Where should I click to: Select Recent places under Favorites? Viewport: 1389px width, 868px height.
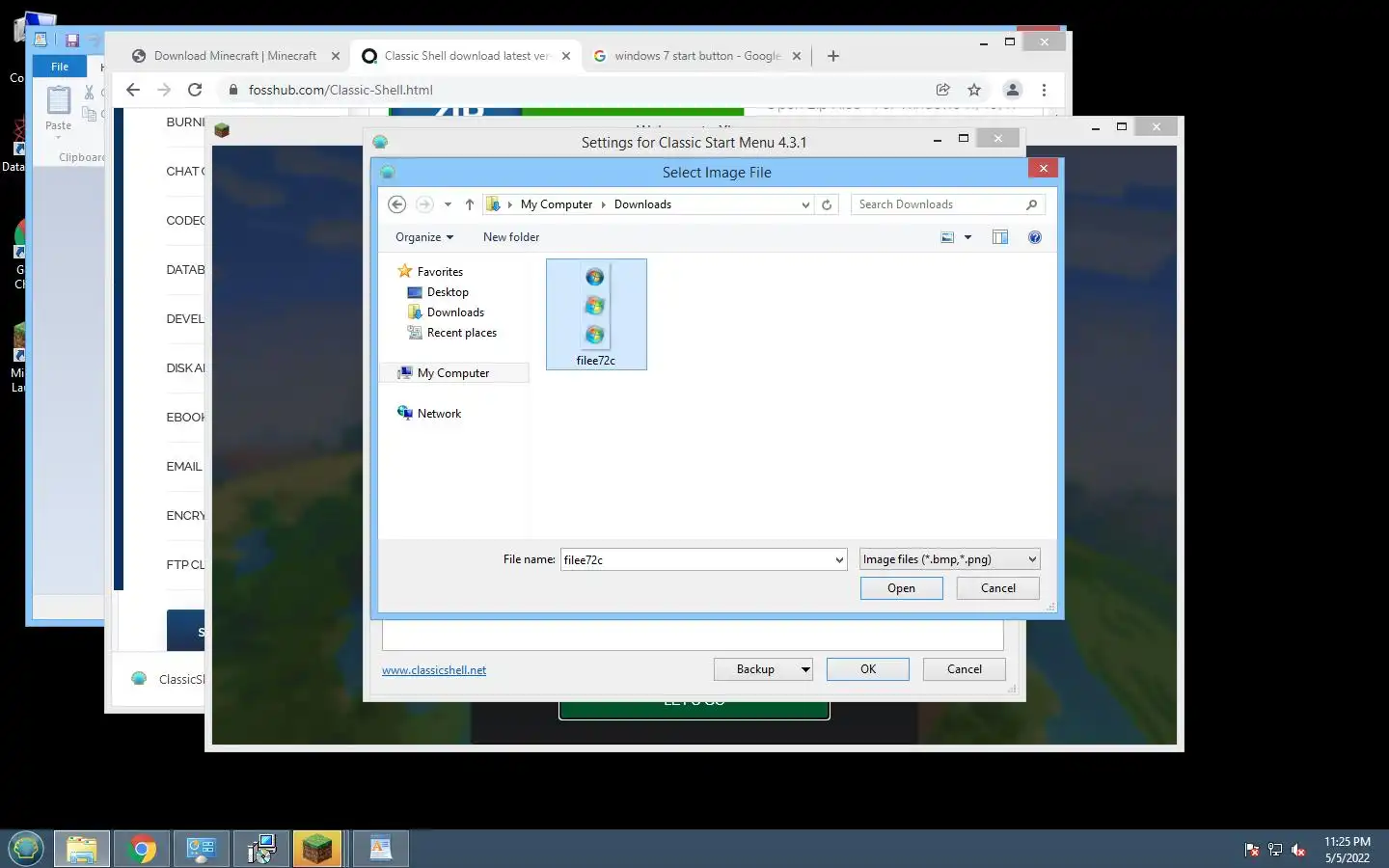click(462, 333)
